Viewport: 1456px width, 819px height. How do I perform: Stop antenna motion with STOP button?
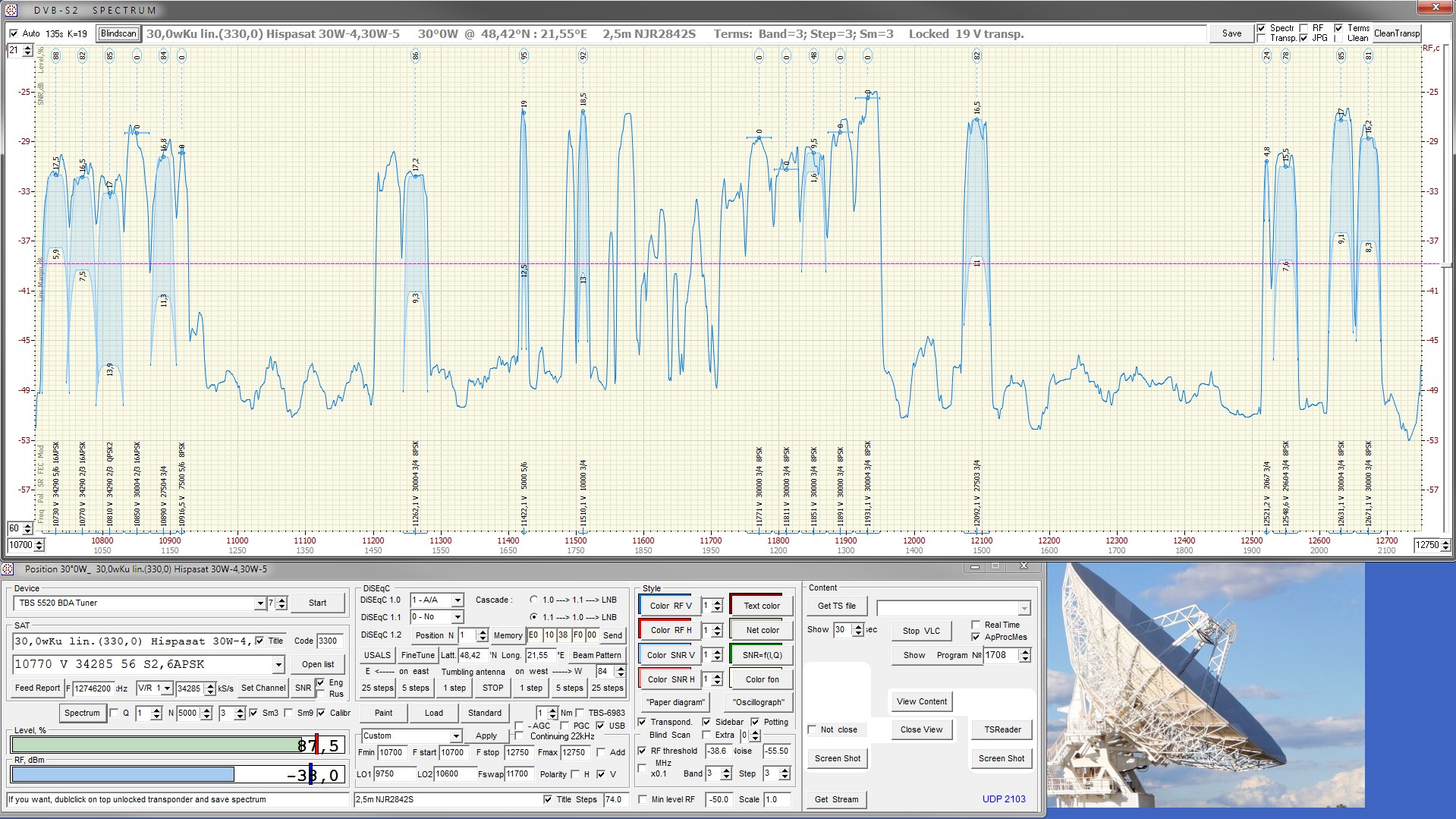coord(492,688)
